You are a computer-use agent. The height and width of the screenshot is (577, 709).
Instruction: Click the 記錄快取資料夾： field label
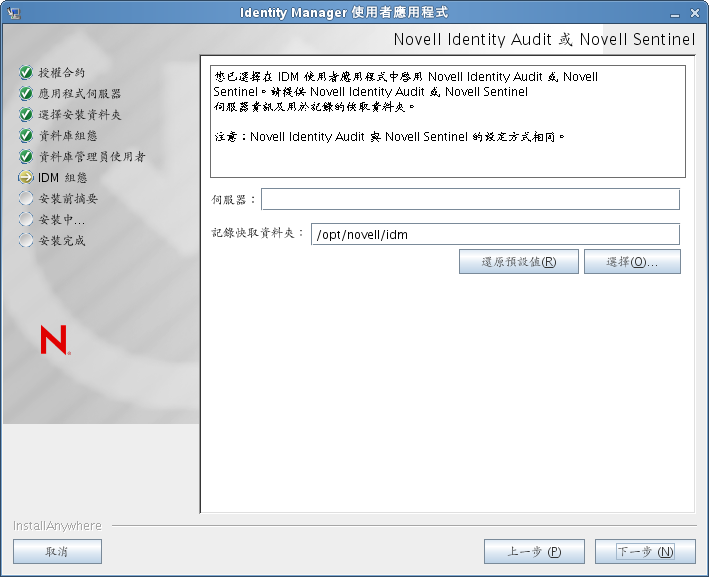258,233
